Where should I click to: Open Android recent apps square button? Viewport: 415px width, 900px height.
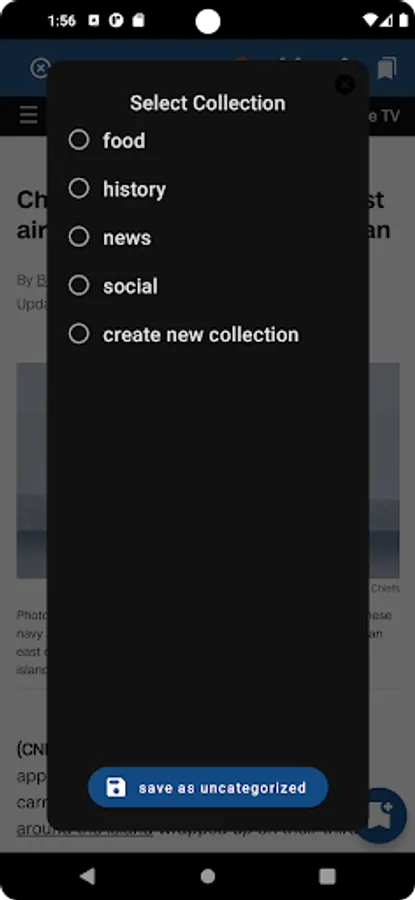pyautogui.click(x=327, y=876)
